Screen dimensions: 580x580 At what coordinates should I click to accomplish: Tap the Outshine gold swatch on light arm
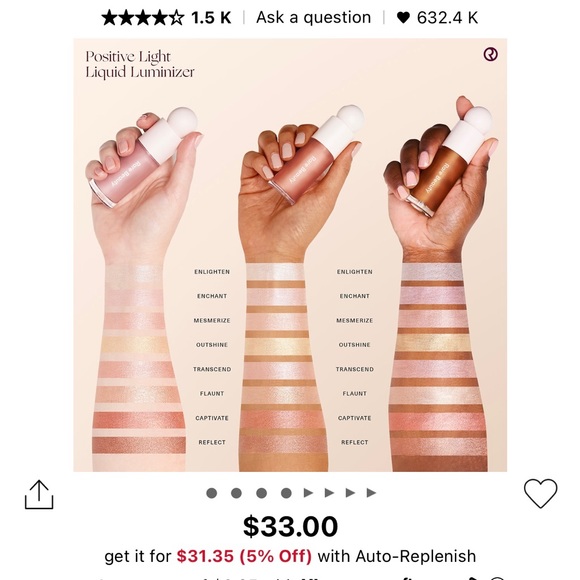coord(134,344)
